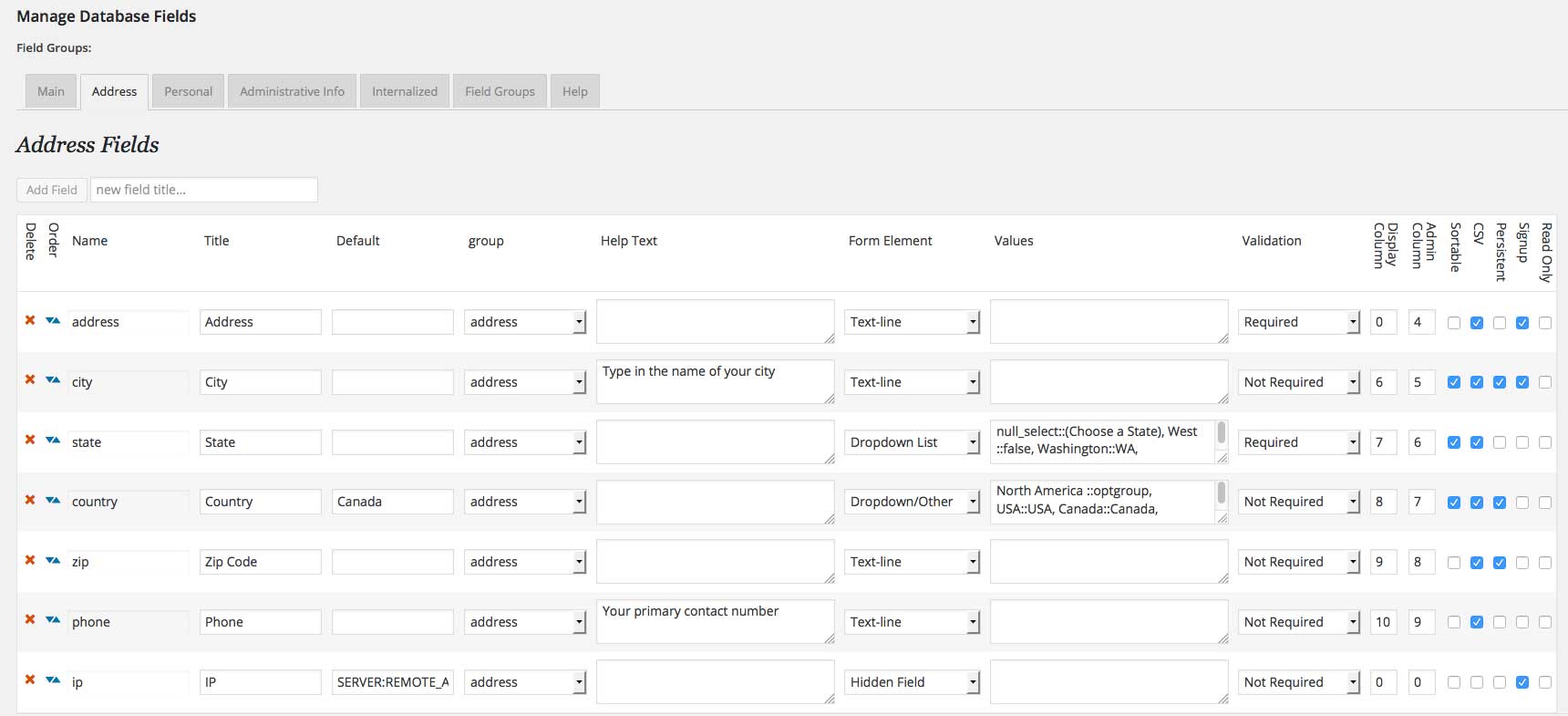Screen dimensions: 1568x716
Task: Uncheck Signup checkbox for city field
Action: [x=1522, y=382]
